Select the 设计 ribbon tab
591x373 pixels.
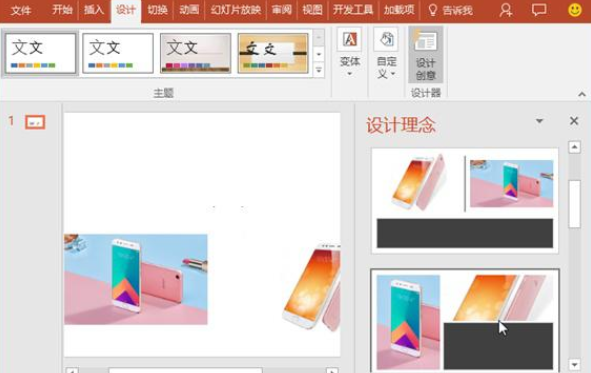coord(126,11)
